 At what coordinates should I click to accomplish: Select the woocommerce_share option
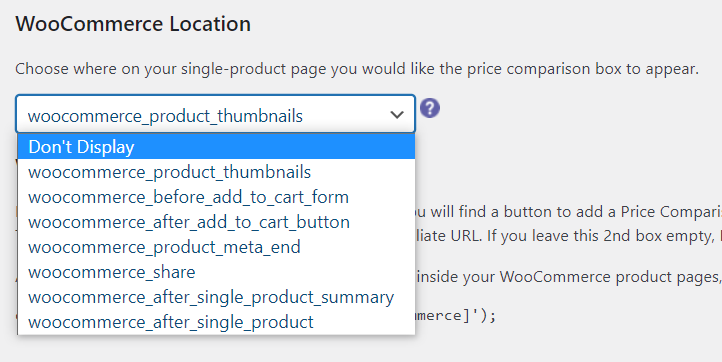[x=216, y=272]
